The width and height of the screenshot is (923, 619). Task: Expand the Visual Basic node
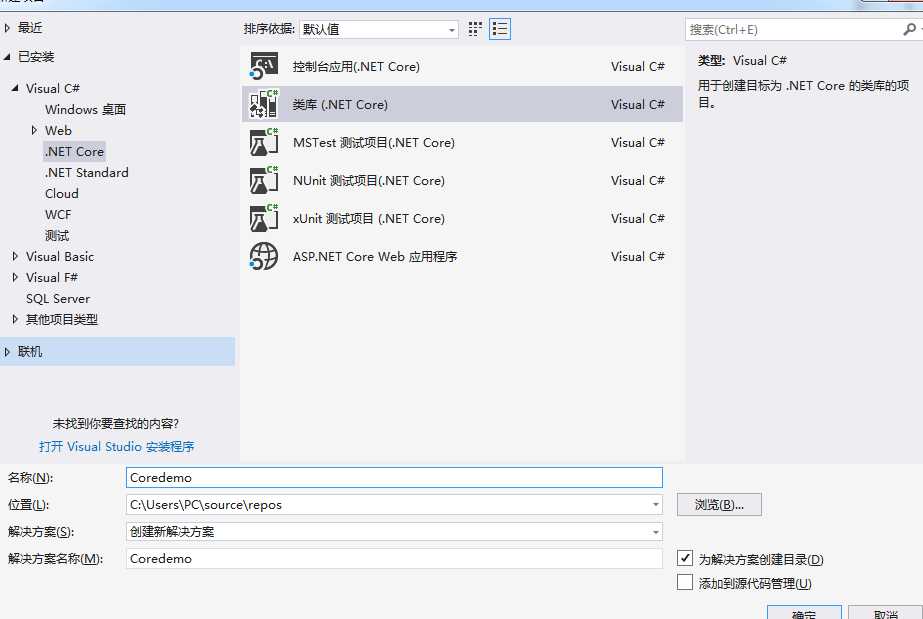click(x=15, y=257)
